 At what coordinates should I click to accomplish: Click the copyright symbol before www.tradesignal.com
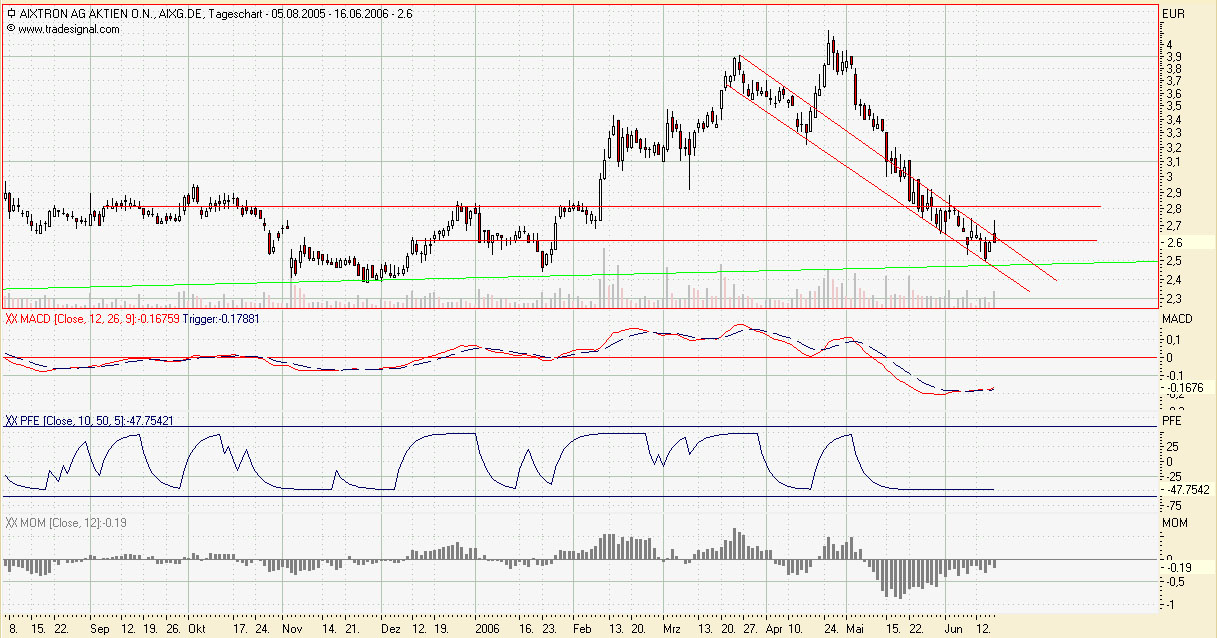tap(11, 29)
